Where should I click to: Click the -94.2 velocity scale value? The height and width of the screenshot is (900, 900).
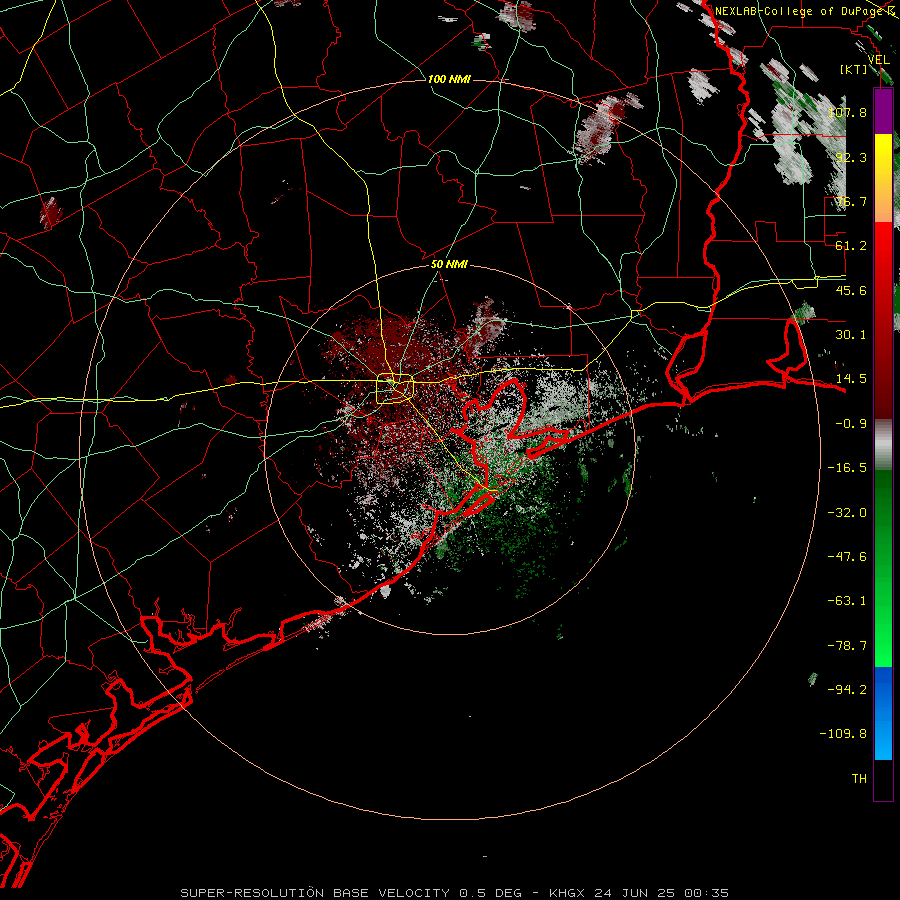[847, 690]
